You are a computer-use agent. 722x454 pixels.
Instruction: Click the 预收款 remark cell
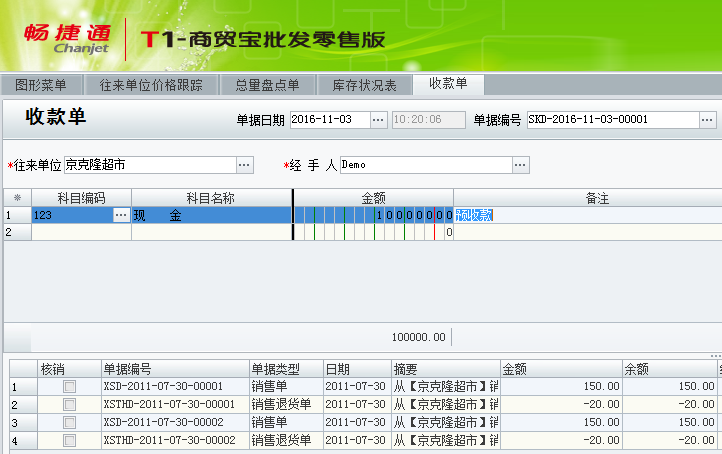coord(588,215)
